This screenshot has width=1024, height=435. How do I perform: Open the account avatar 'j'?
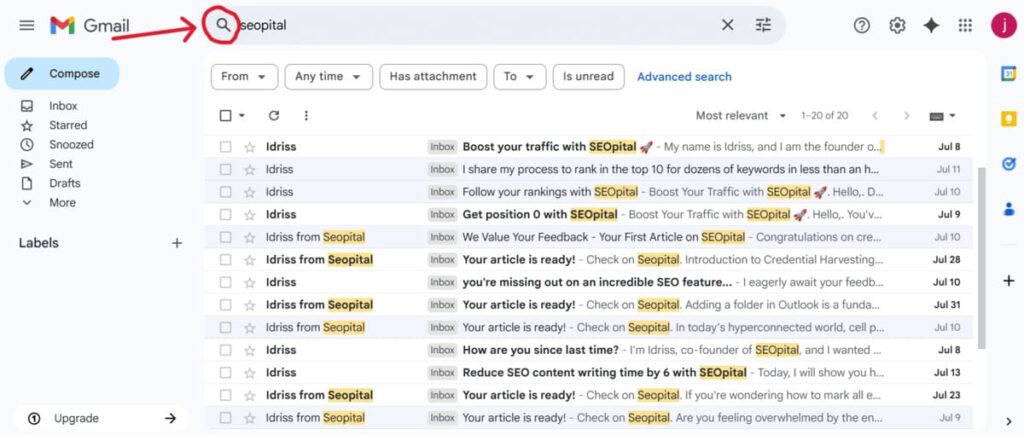(x=1003, y=25)
